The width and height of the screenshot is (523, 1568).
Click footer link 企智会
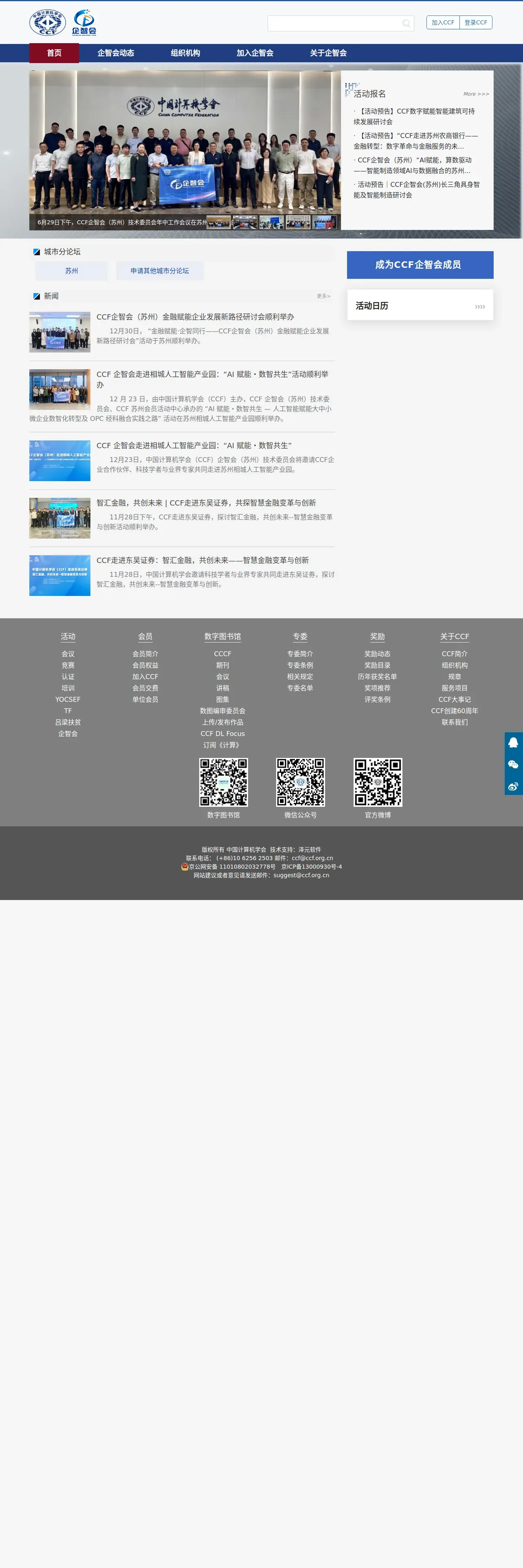(68, 734)
